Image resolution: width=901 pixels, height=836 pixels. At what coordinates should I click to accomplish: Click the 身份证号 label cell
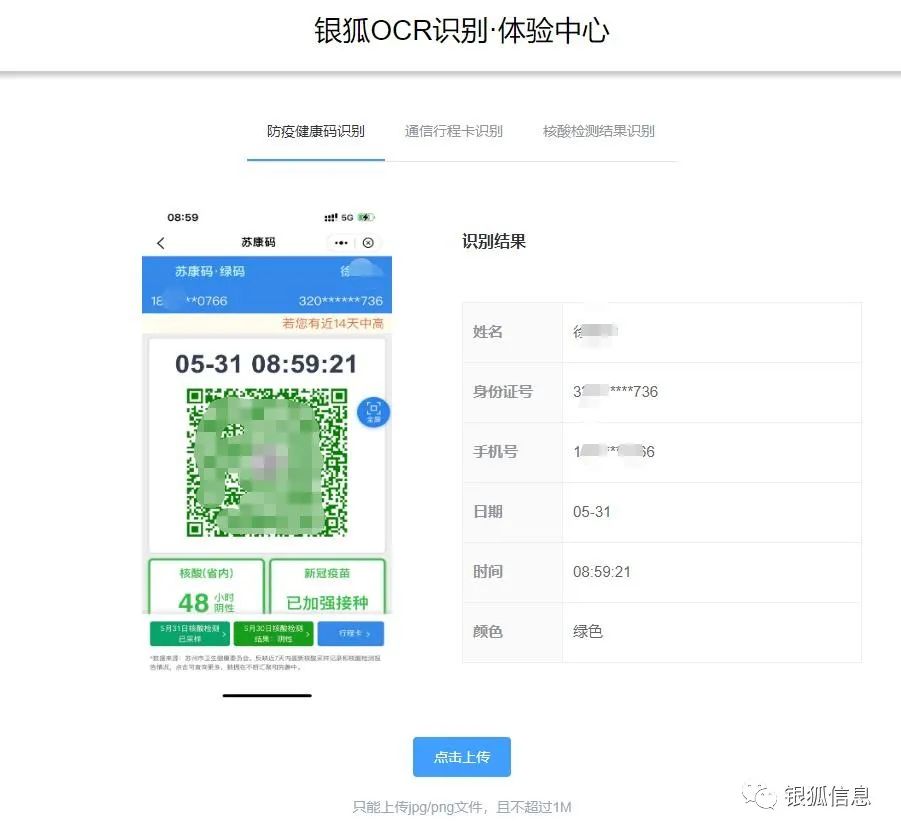[x=513, y=392]
